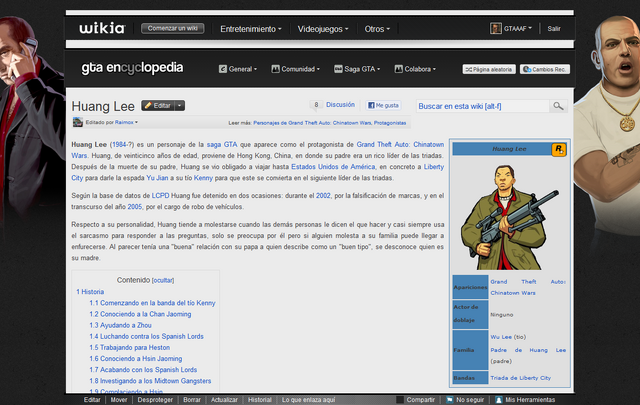Click Desproteger in the bottom toolbar
The height and width of the screenshot is (405, 640).
pos(155,400)
